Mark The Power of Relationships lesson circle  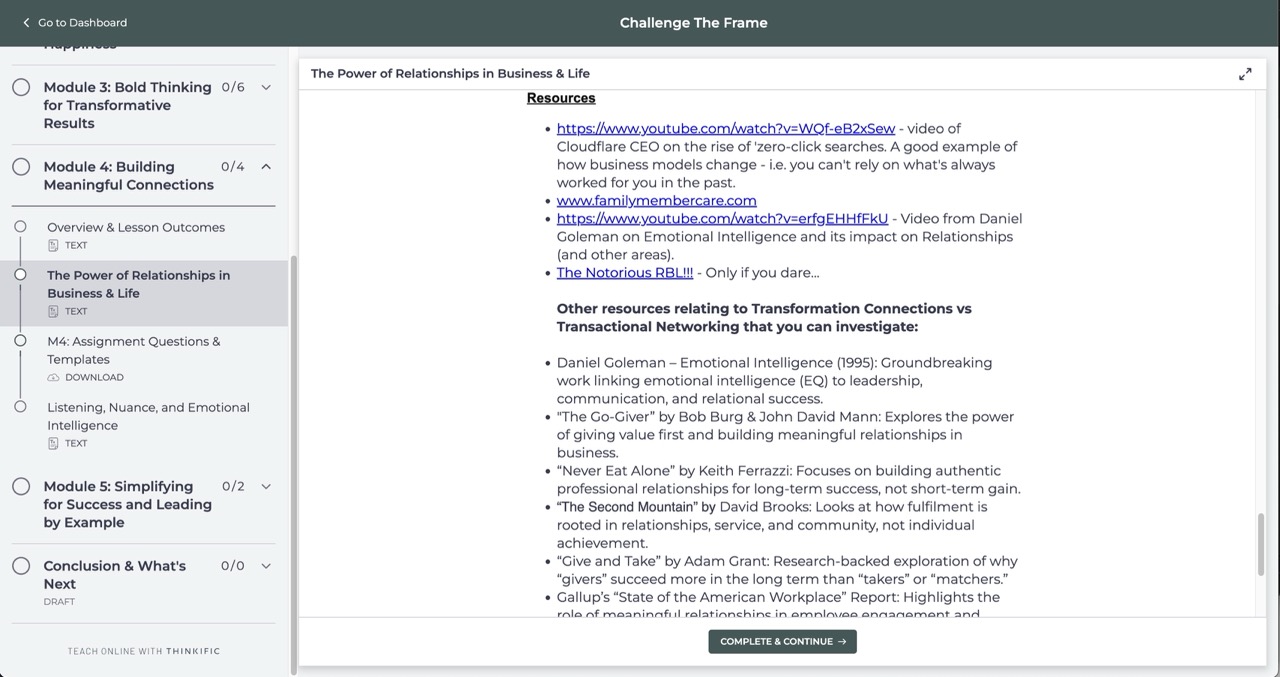click(20, 274)
